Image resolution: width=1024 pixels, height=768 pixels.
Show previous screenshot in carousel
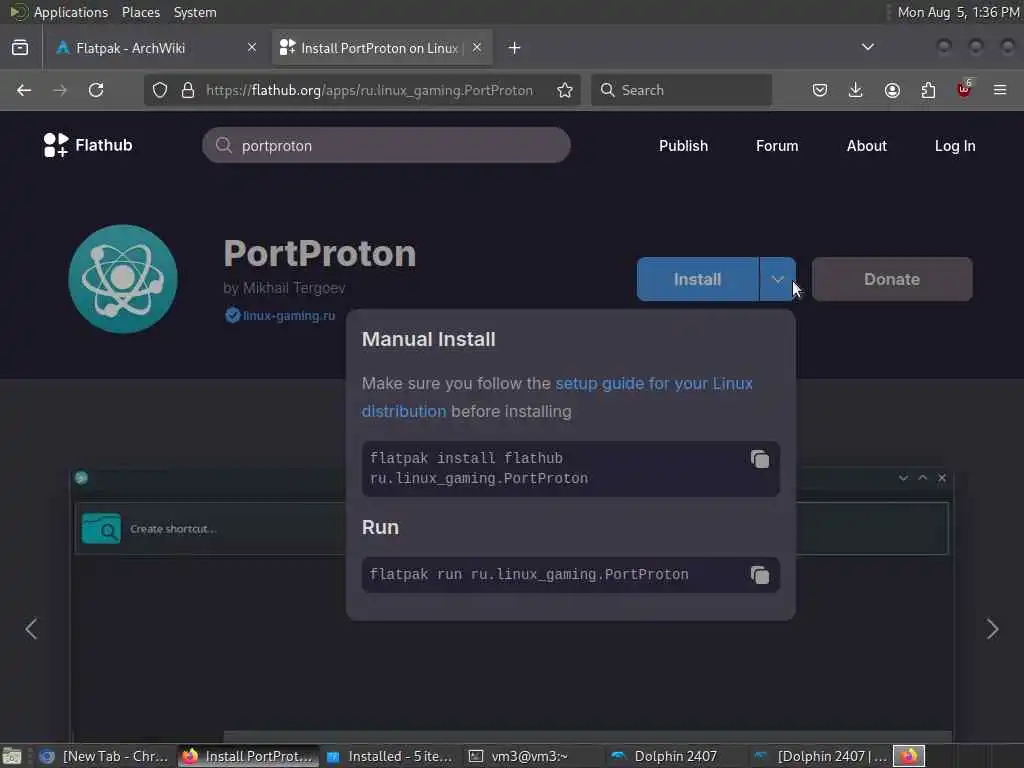point(31,630)
